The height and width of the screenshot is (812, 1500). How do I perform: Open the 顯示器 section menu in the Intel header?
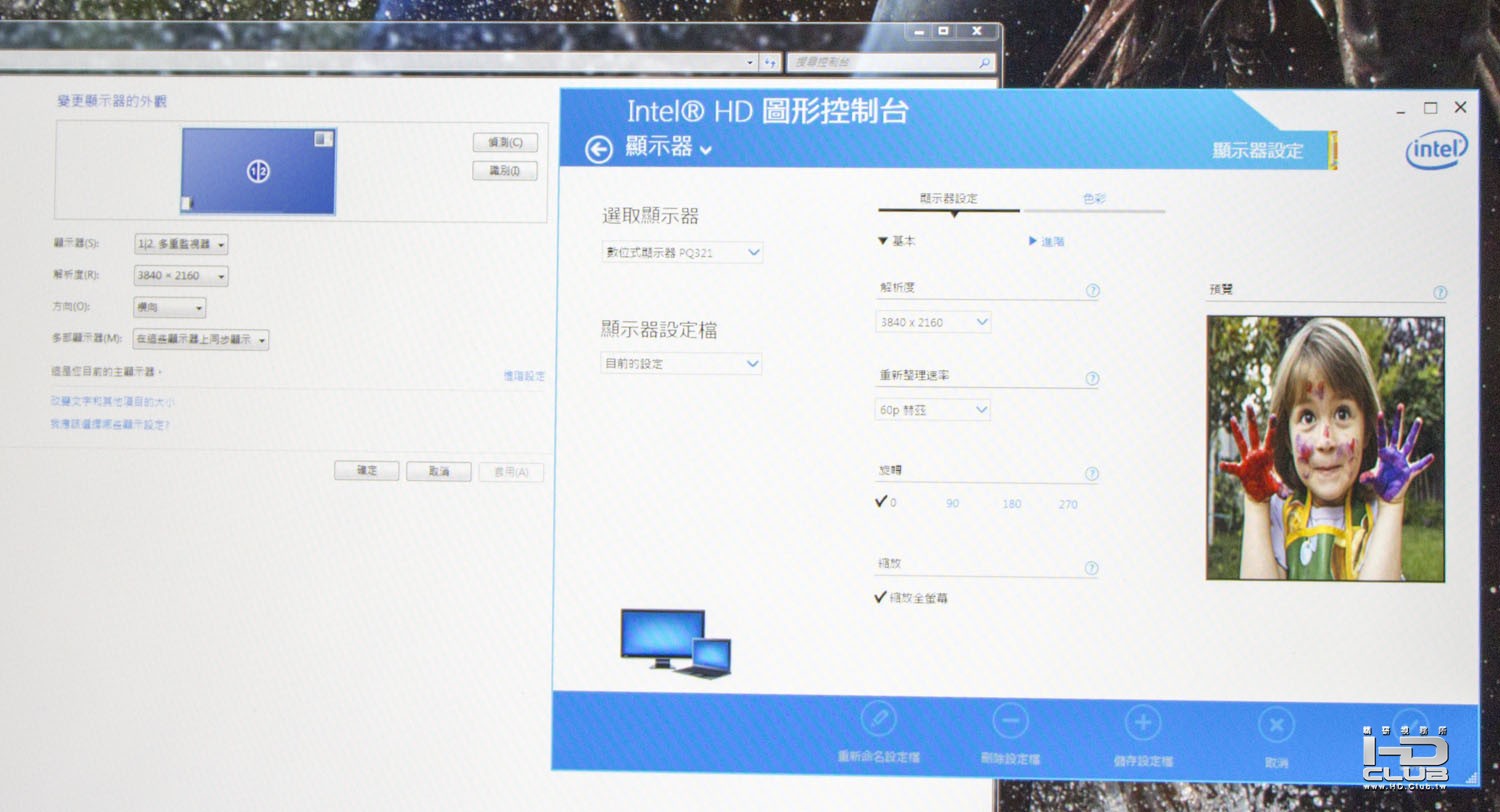point(669,148)
